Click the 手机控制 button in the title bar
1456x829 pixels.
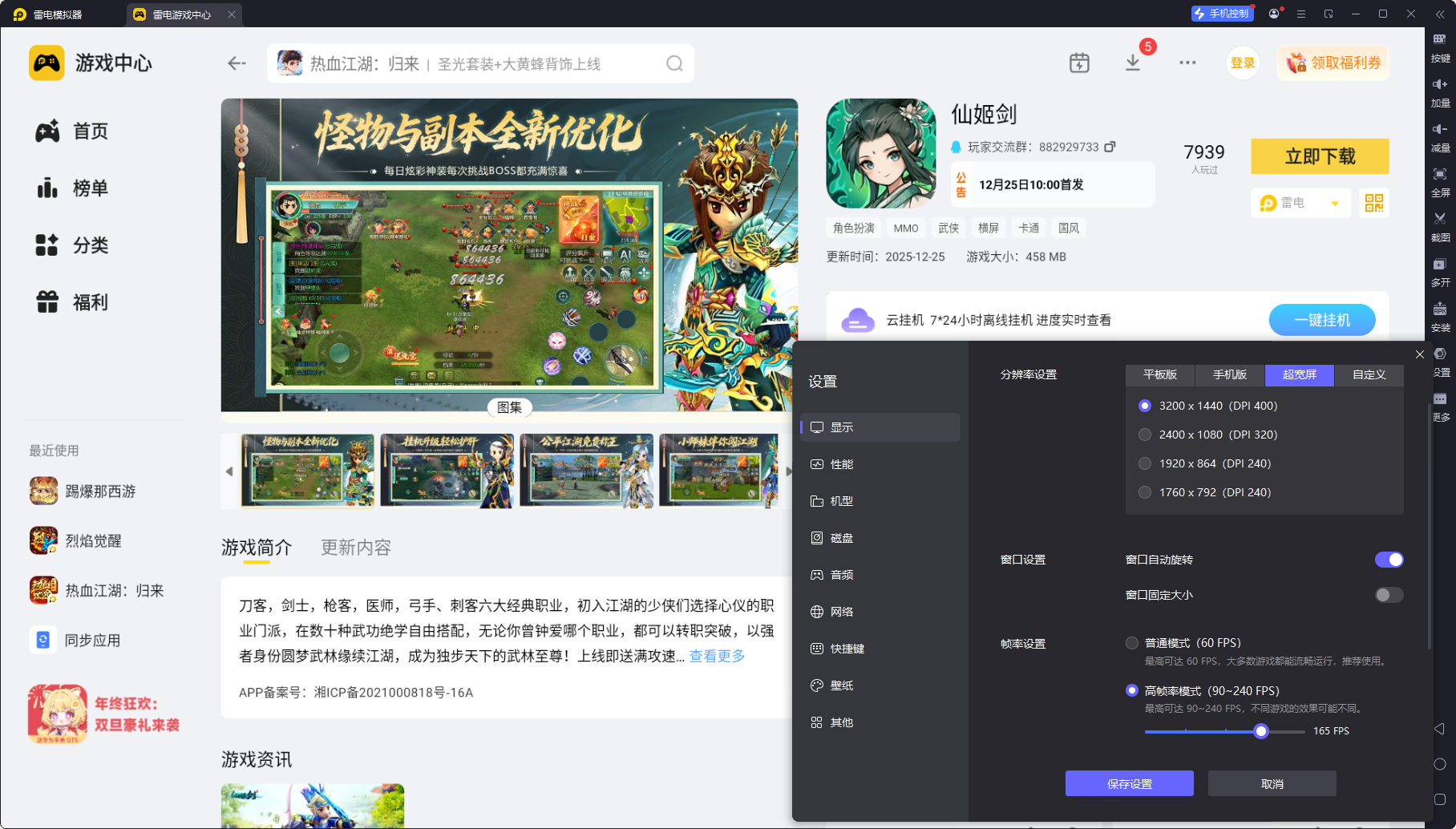tap(1222, 14)
